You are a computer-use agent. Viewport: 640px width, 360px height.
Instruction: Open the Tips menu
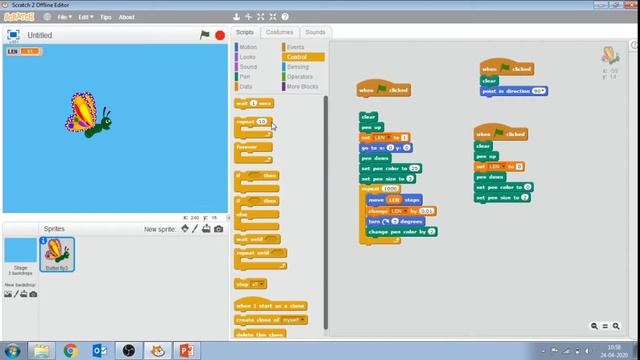pyautogui.click(x=106, y=17)
